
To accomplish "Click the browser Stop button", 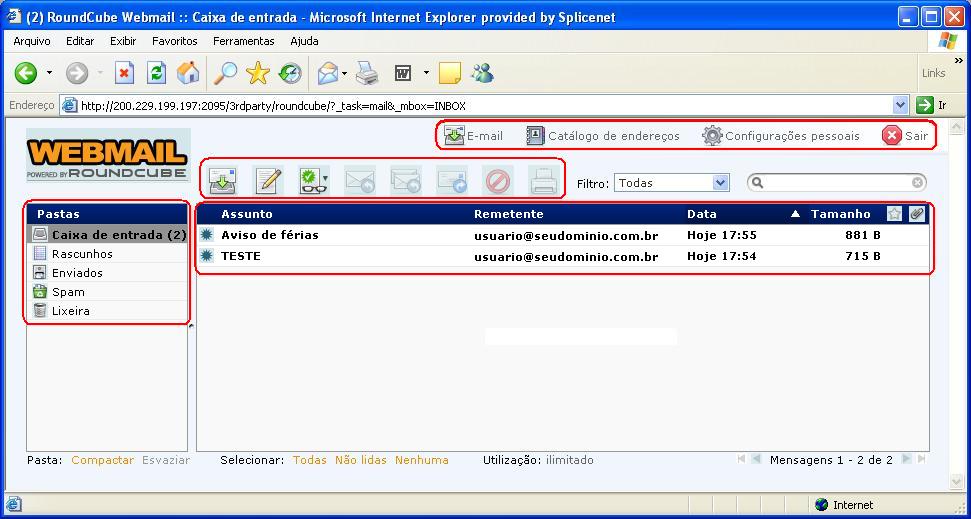I will point(124,74).
